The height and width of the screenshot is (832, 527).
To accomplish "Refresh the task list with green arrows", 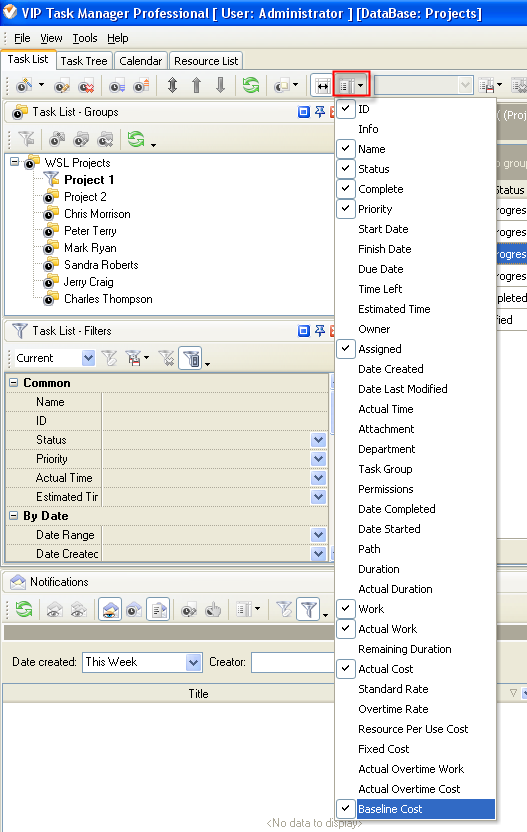I will click(250, 85).
